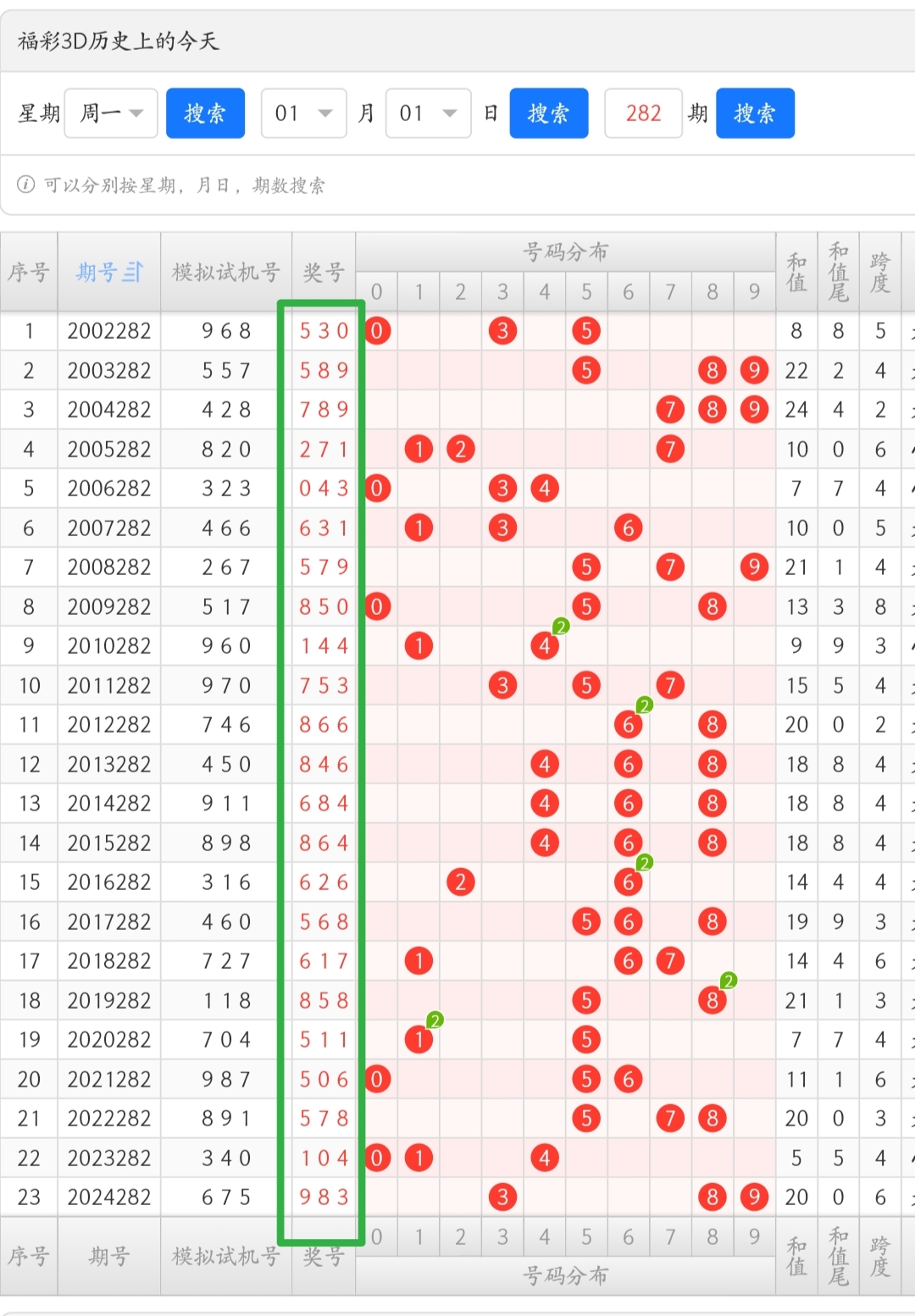Screen dimensions: 915x1316
Task: Select period number 2004282
Action: [109, 410]
